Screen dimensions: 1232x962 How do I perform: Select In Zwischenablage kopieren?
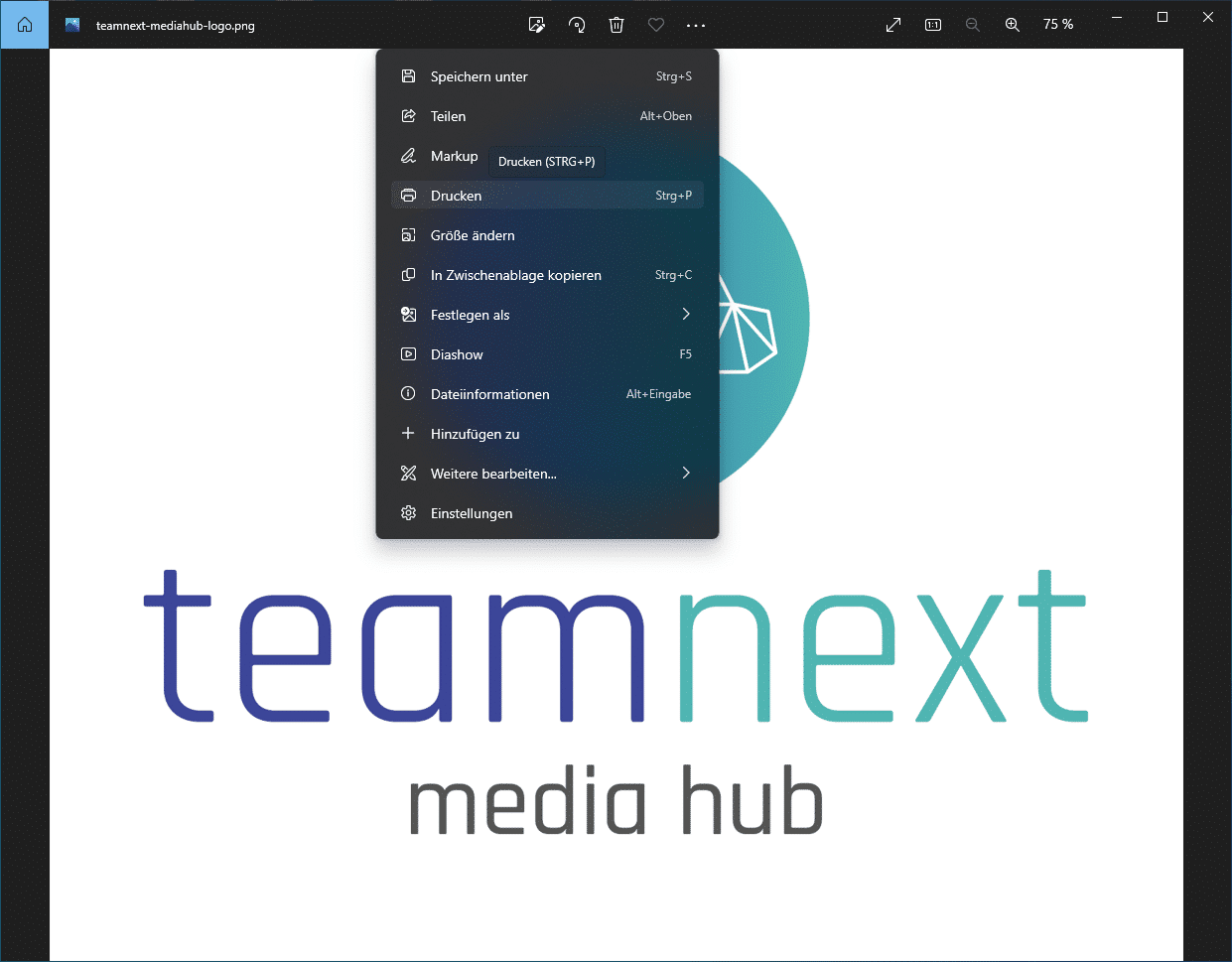click(x=547, y=275)
